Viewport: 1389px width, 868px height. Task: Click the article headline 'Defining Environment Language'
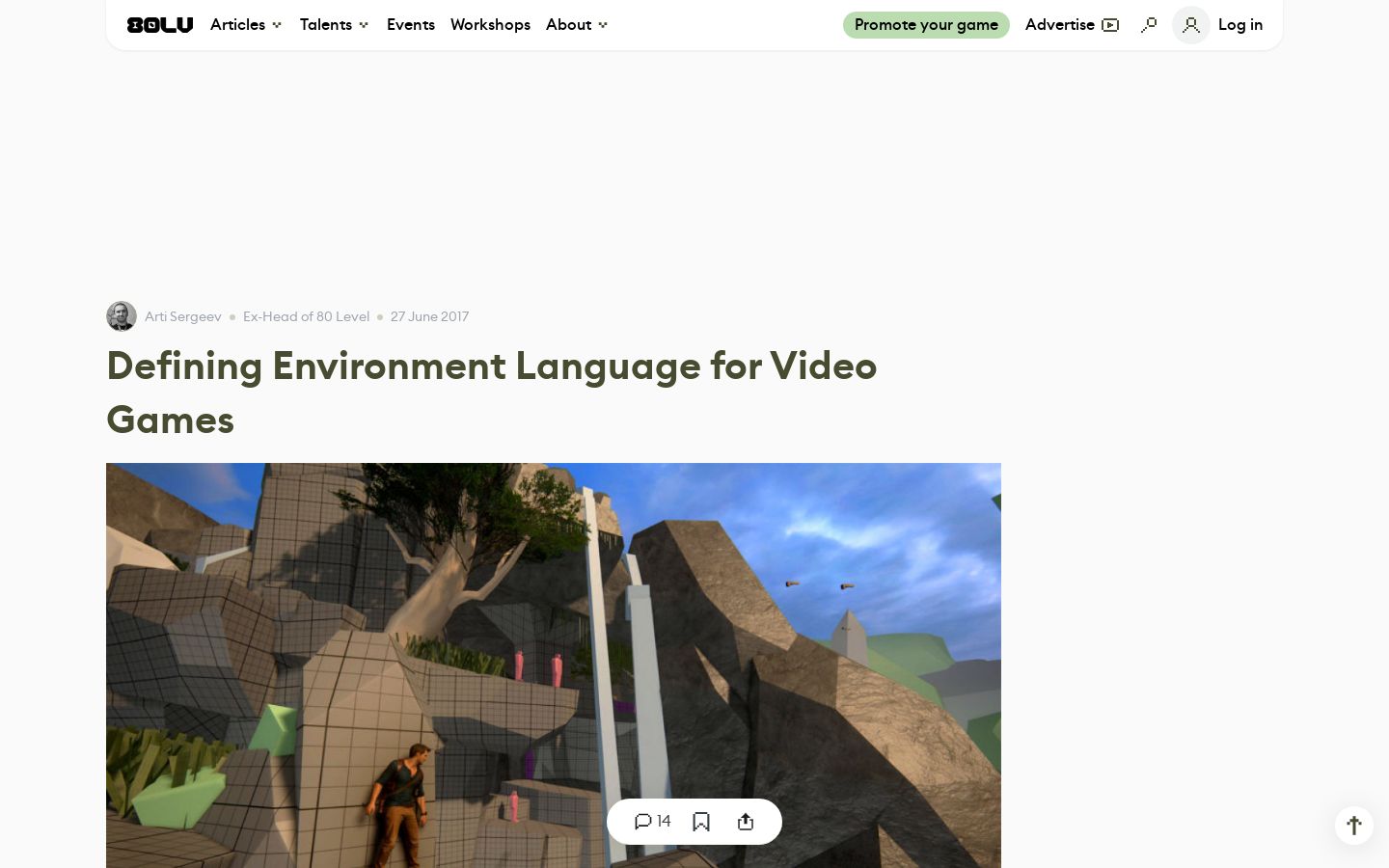pyautogui.click(x=492, y=393)
